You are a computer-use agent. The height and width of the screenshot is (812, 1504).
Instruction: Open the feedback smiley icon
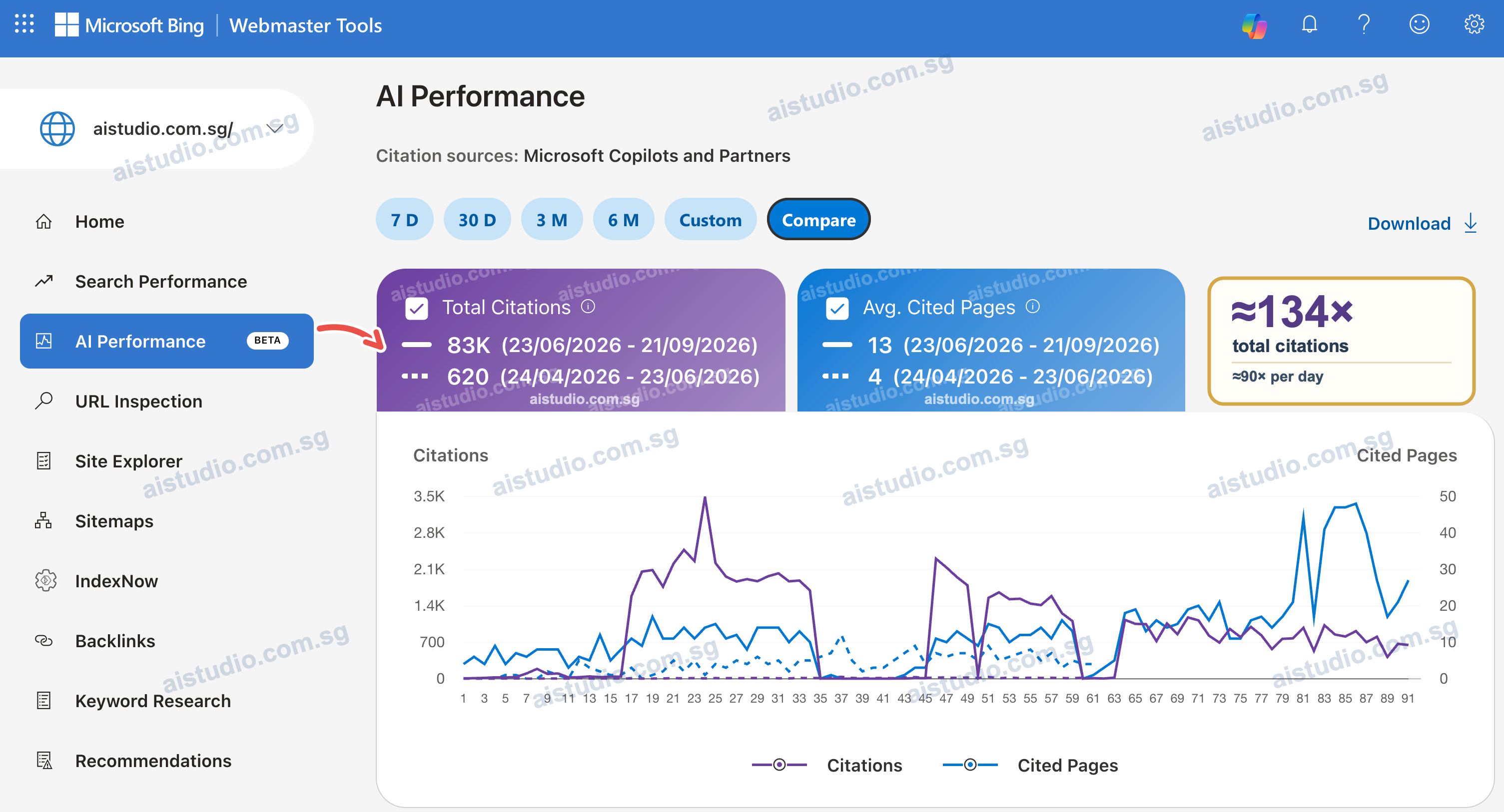(1420, 24)
